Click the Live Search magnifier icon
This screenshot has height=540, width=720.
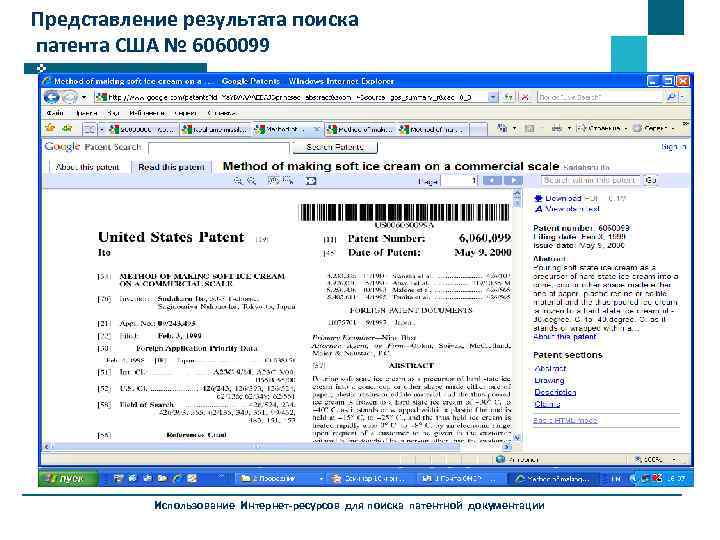(671, 97)
